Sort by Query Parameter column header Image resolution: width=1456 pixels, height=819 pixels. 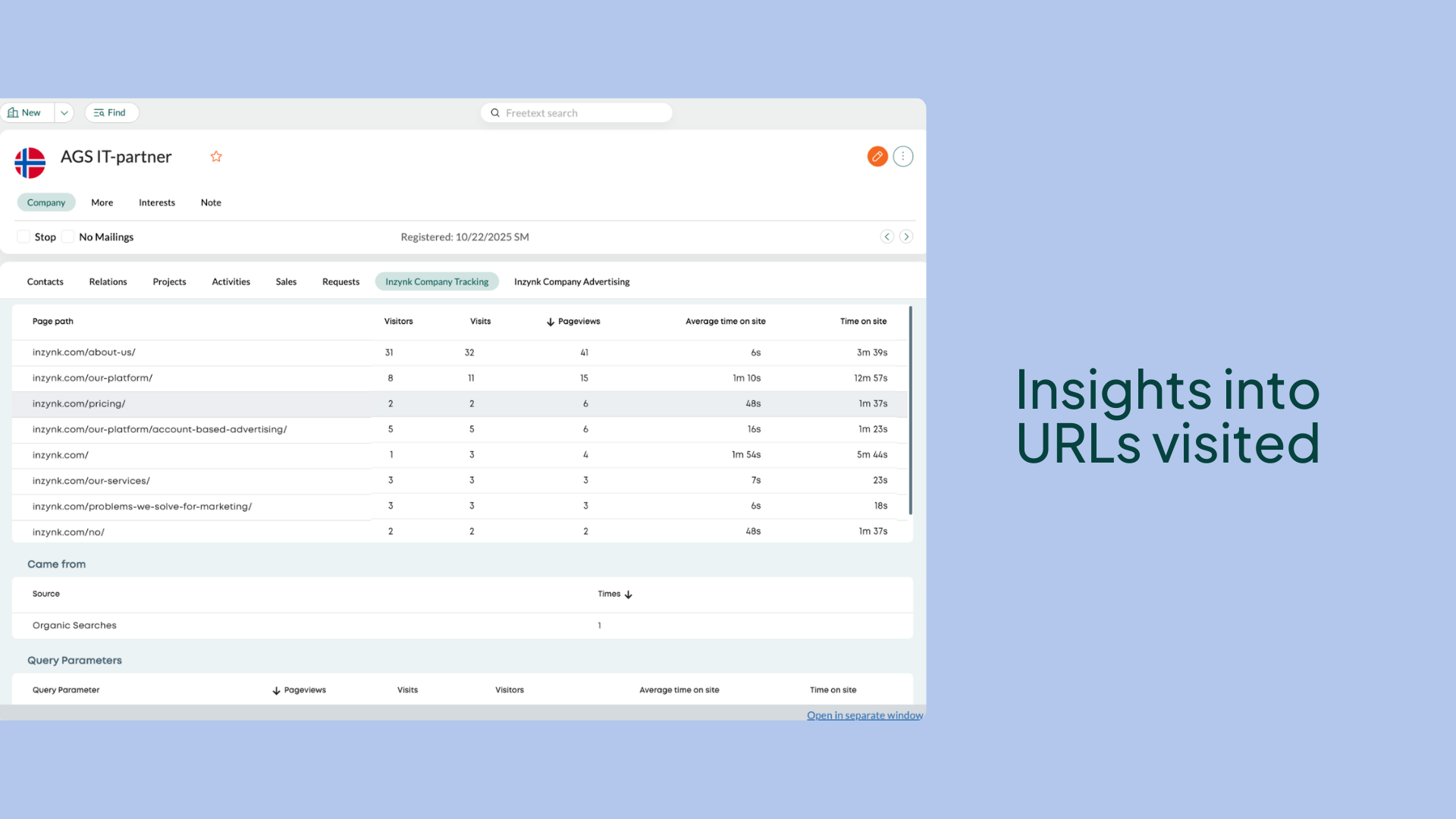(x=66, y=690)
